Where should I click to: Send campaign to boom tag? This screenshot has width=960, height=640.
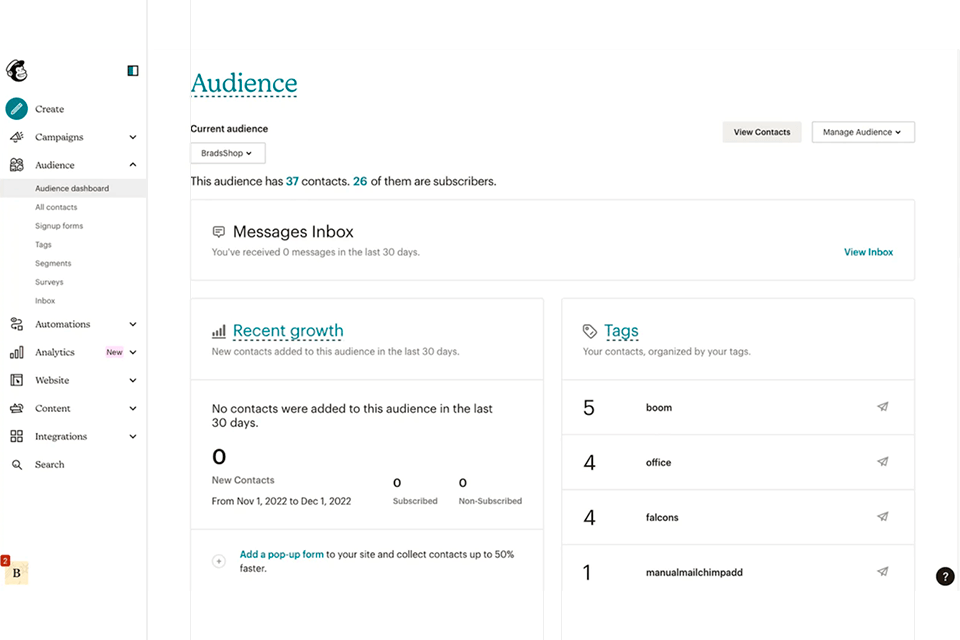tap(882, 407)
